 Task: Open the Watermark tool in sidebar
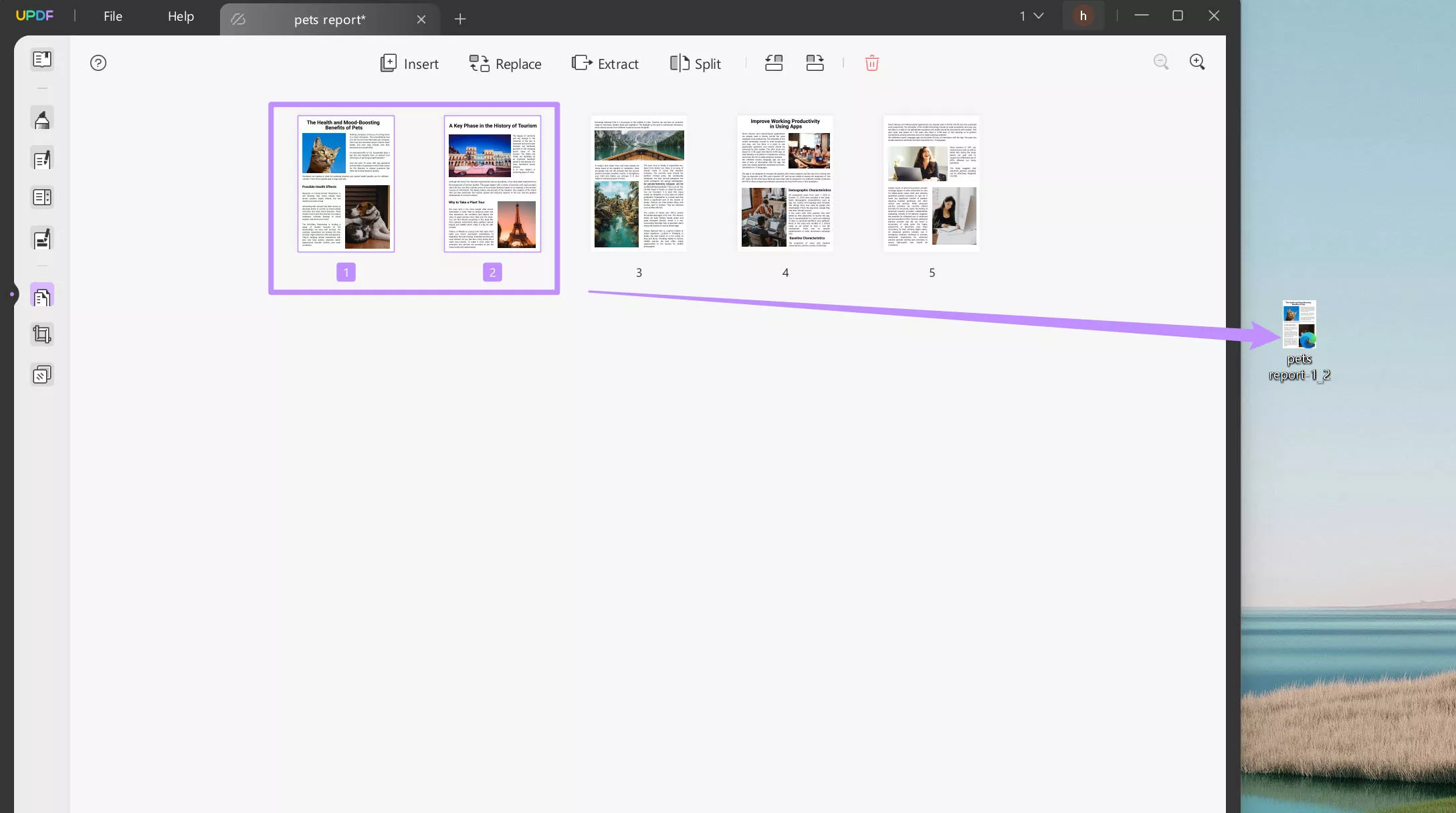(42, 375)
